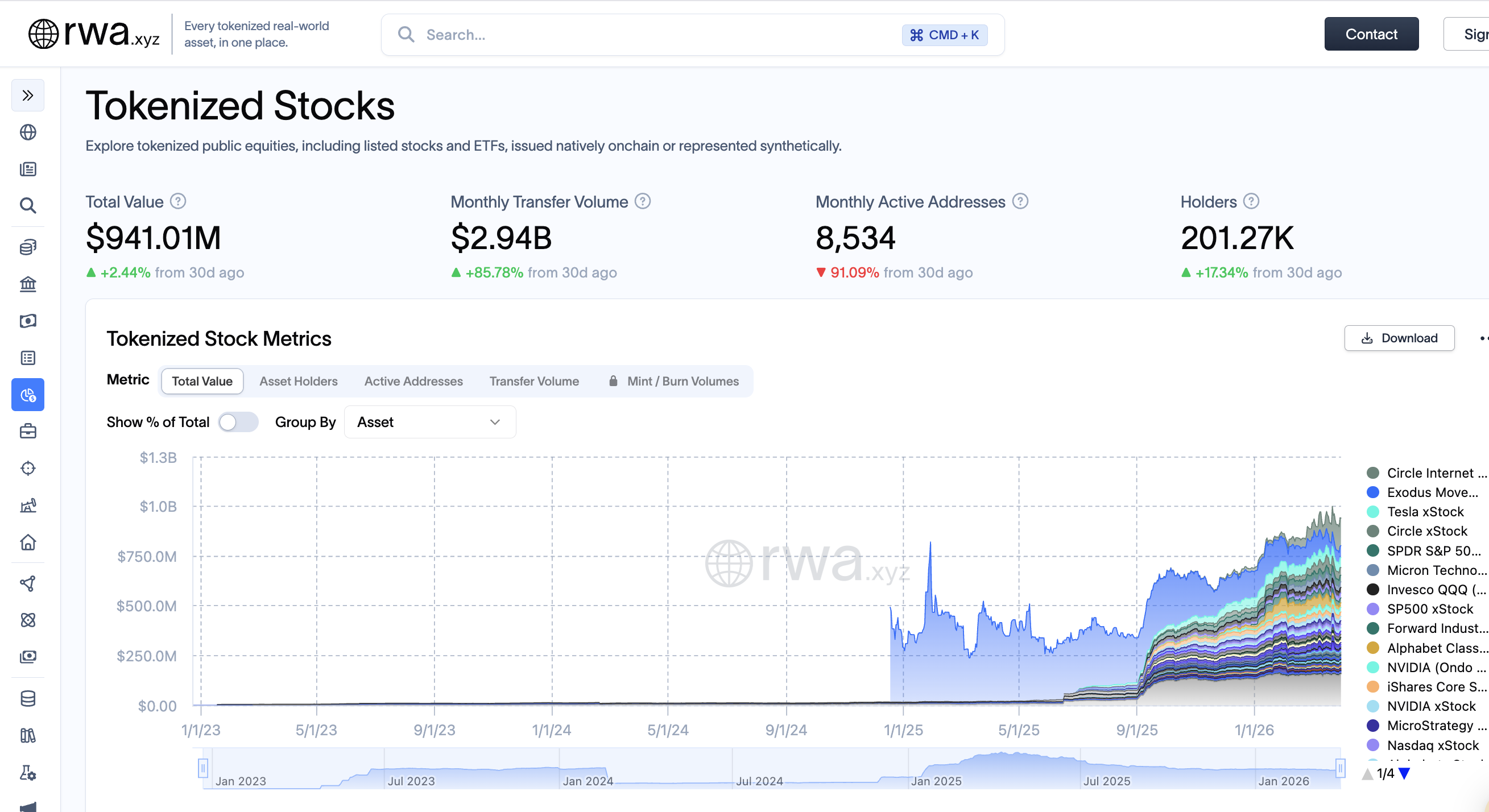
Task: Toggle Micron Techno... series in the legend
Action: pos(1426,570)
